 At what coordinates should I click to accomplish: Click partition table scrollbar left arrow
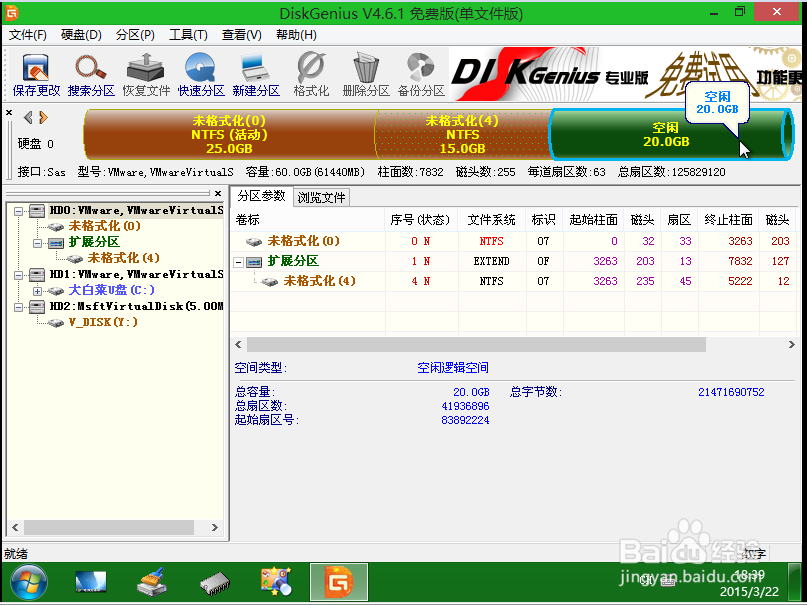(238, 344)
